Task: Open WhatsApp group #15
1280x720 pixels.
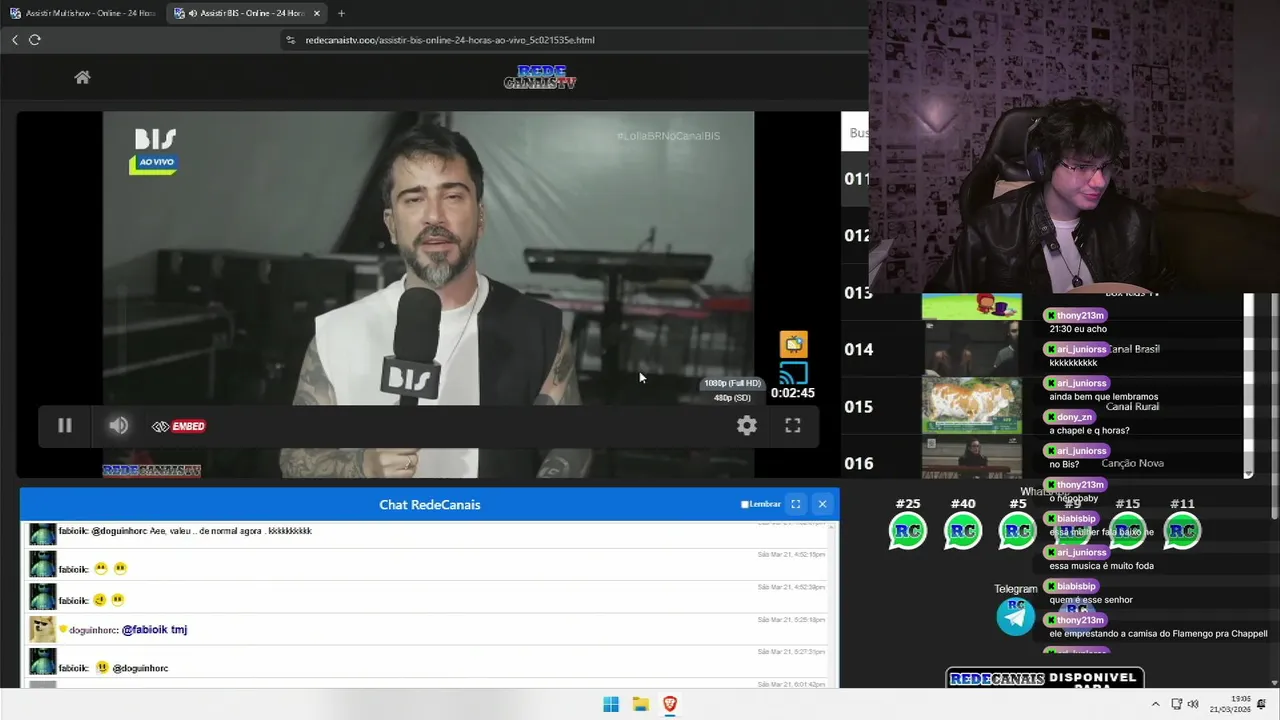Action: (x=1128, y=531)
